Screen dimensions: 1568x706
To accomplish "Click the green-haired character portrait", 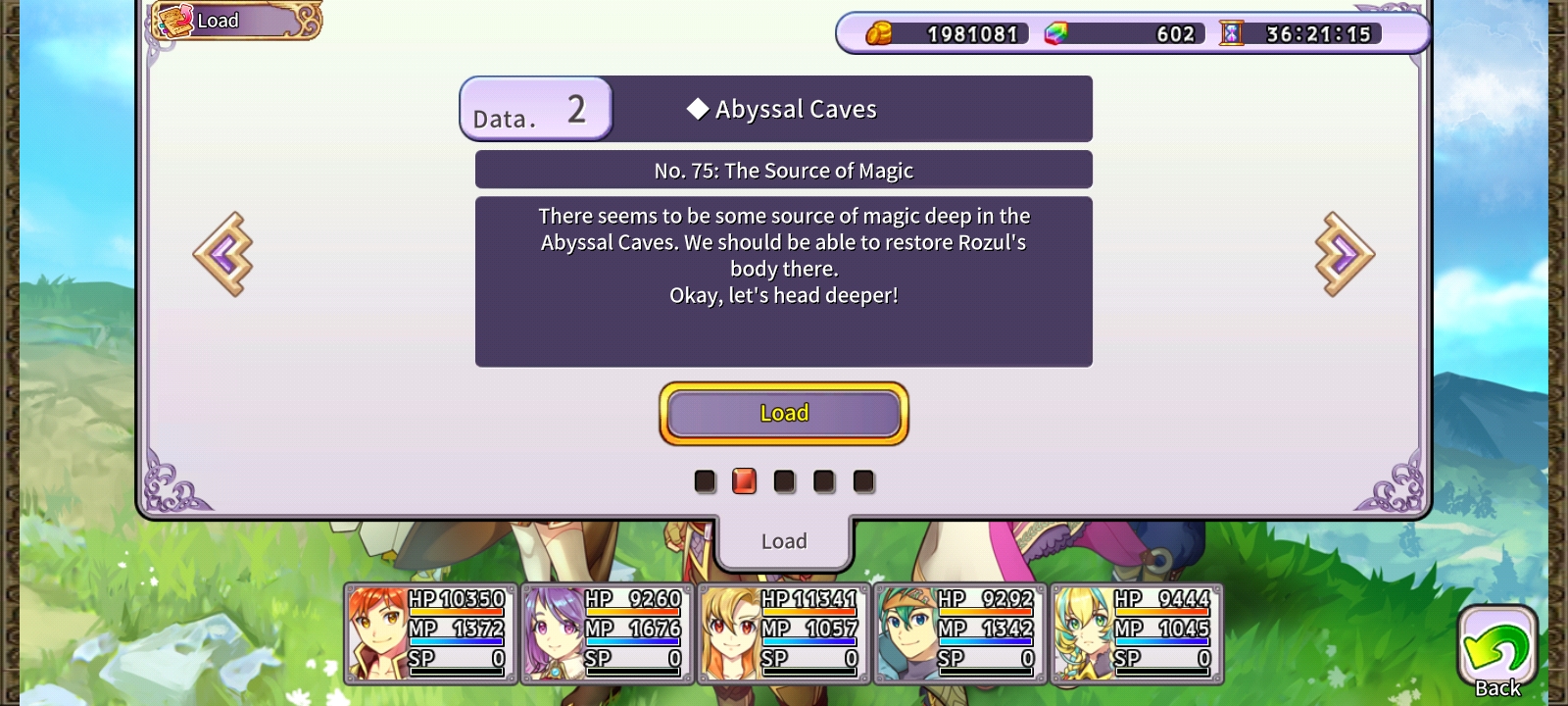I will click(x=906, y=633).
